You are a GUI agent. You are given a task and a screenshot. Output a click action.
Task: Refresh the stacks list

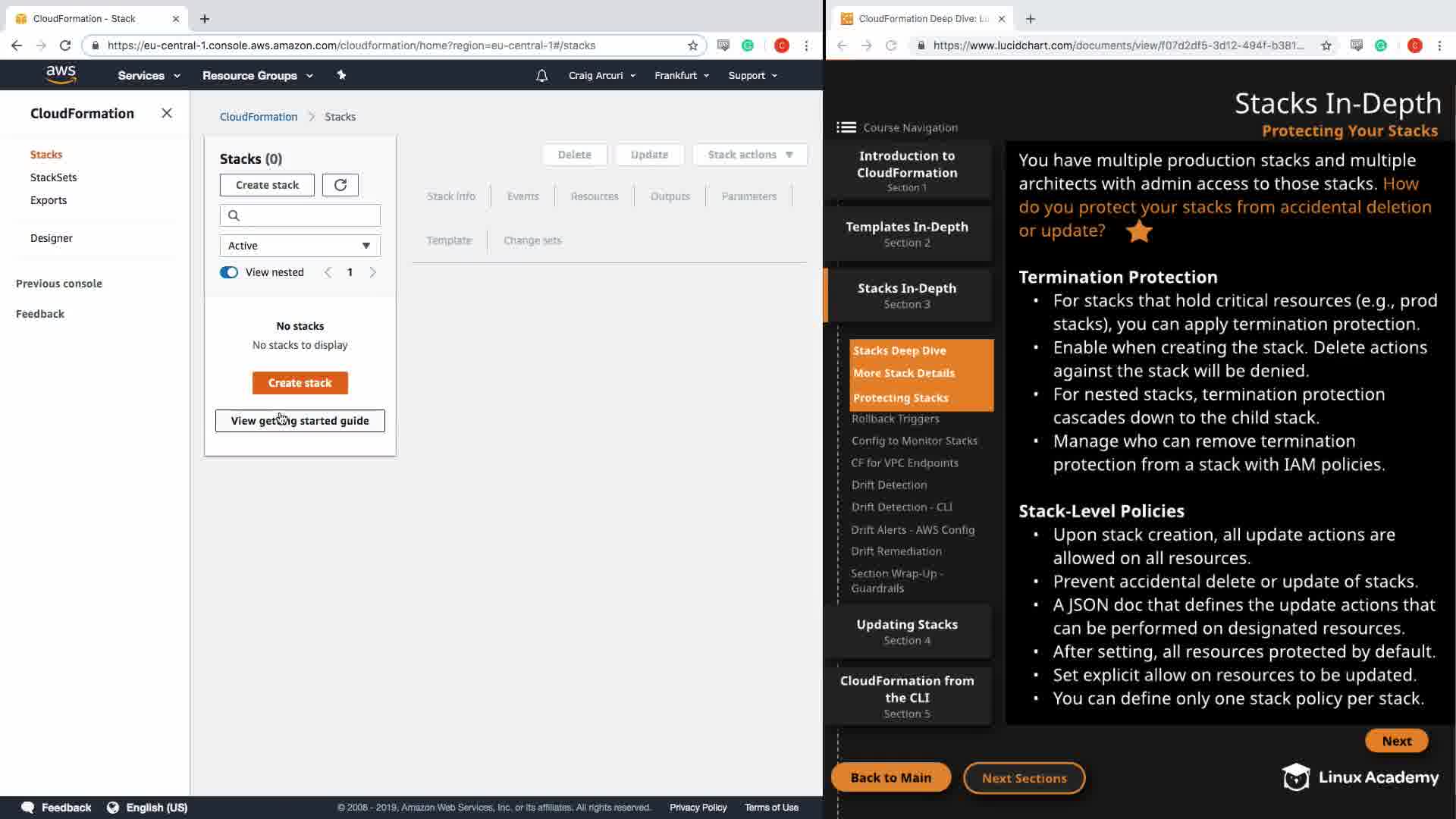[340, 185]
